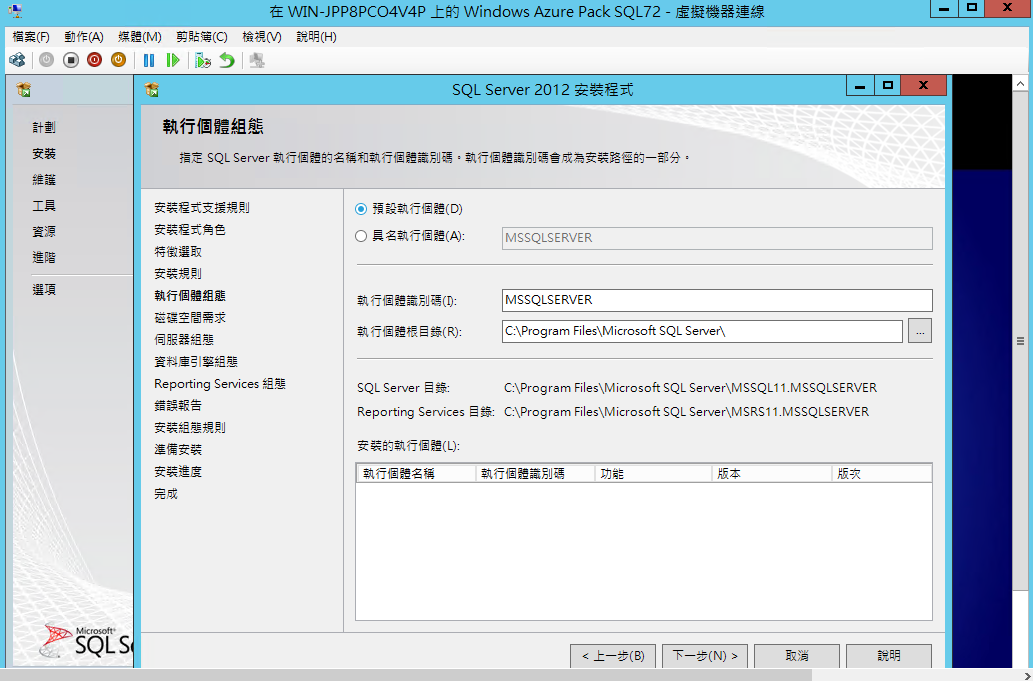Select 進階 in the Installation Center sidebar
Image resolution: width=1033 pixels, height=681 pixels.
pyautogui.click(x=44, y=258)
